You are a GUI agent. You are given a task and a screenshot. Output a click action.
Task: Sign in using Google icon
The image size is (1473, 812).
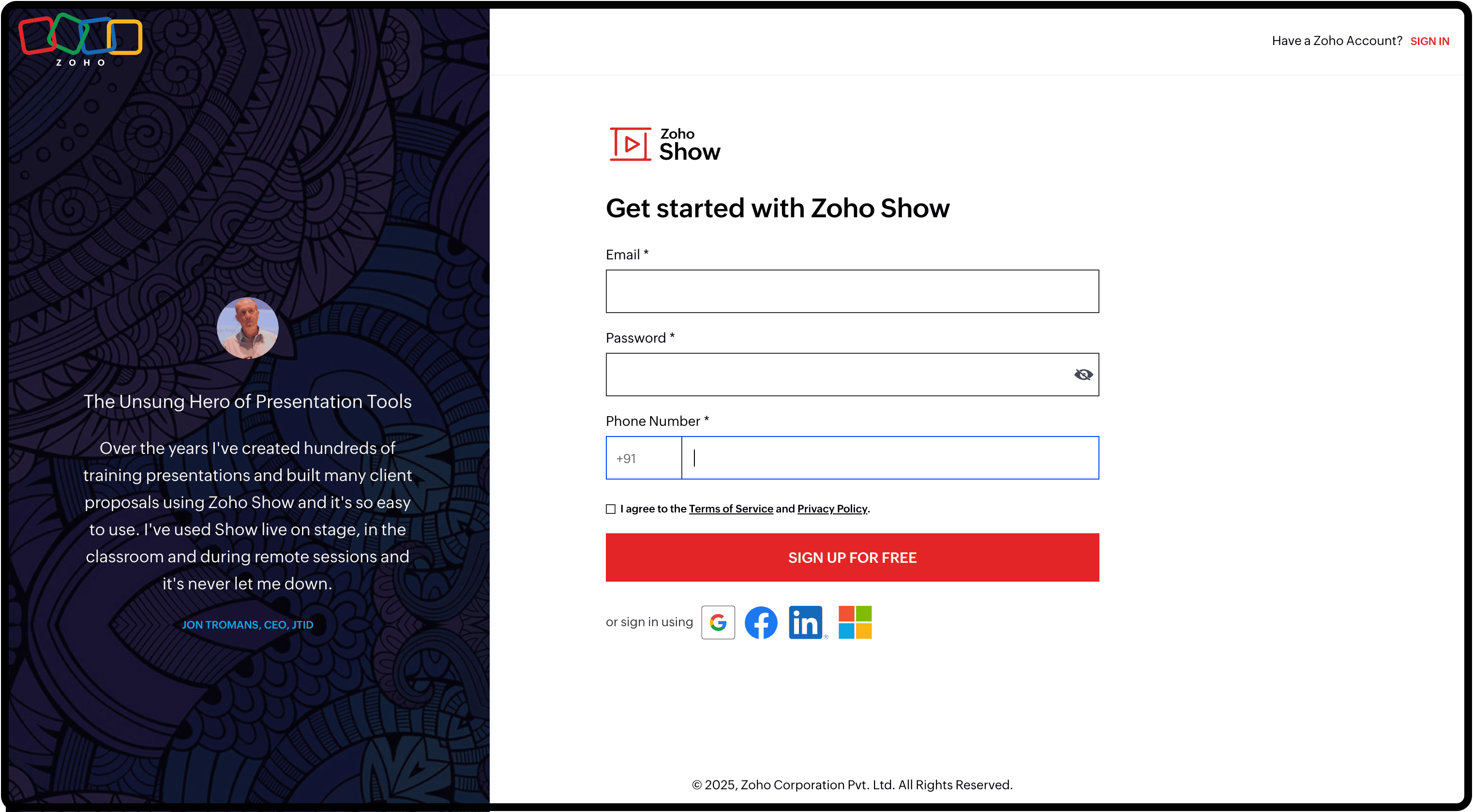(x=718, y=622)
